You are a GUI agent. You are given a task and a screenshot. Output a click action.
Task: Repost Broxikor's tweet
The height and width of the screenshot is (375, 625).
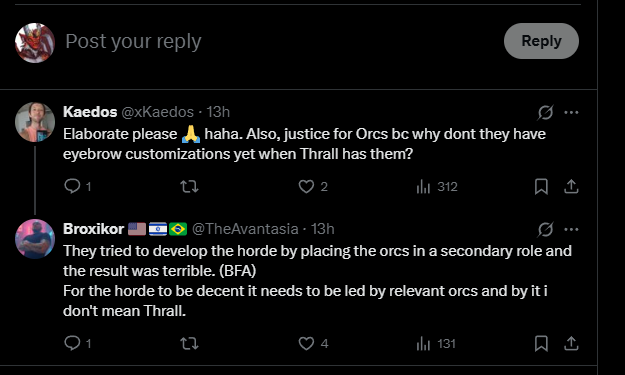pyautogui.click(x=189, y=343)
